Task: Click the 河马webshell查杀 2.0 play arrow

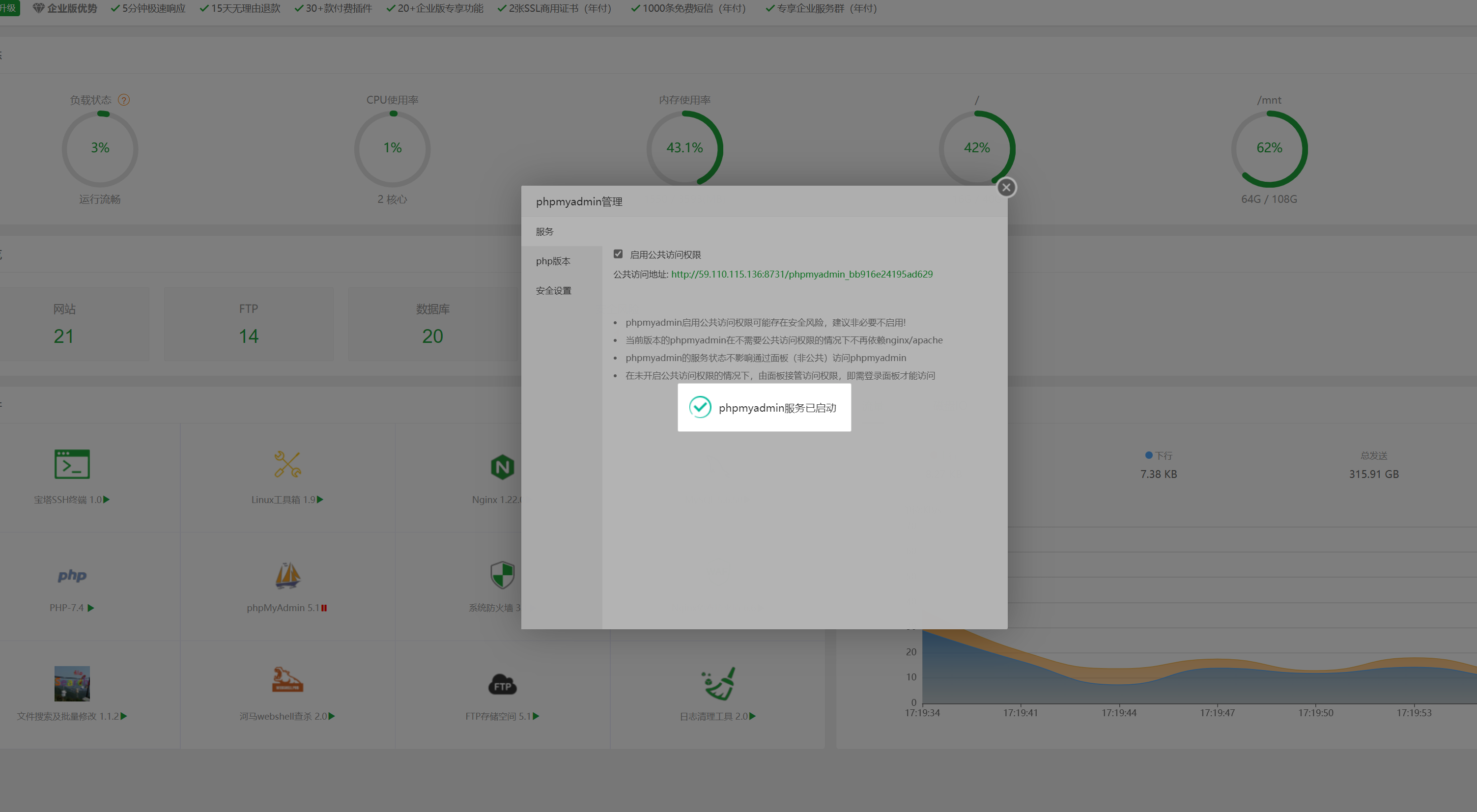Action: [x=332, y=716]
